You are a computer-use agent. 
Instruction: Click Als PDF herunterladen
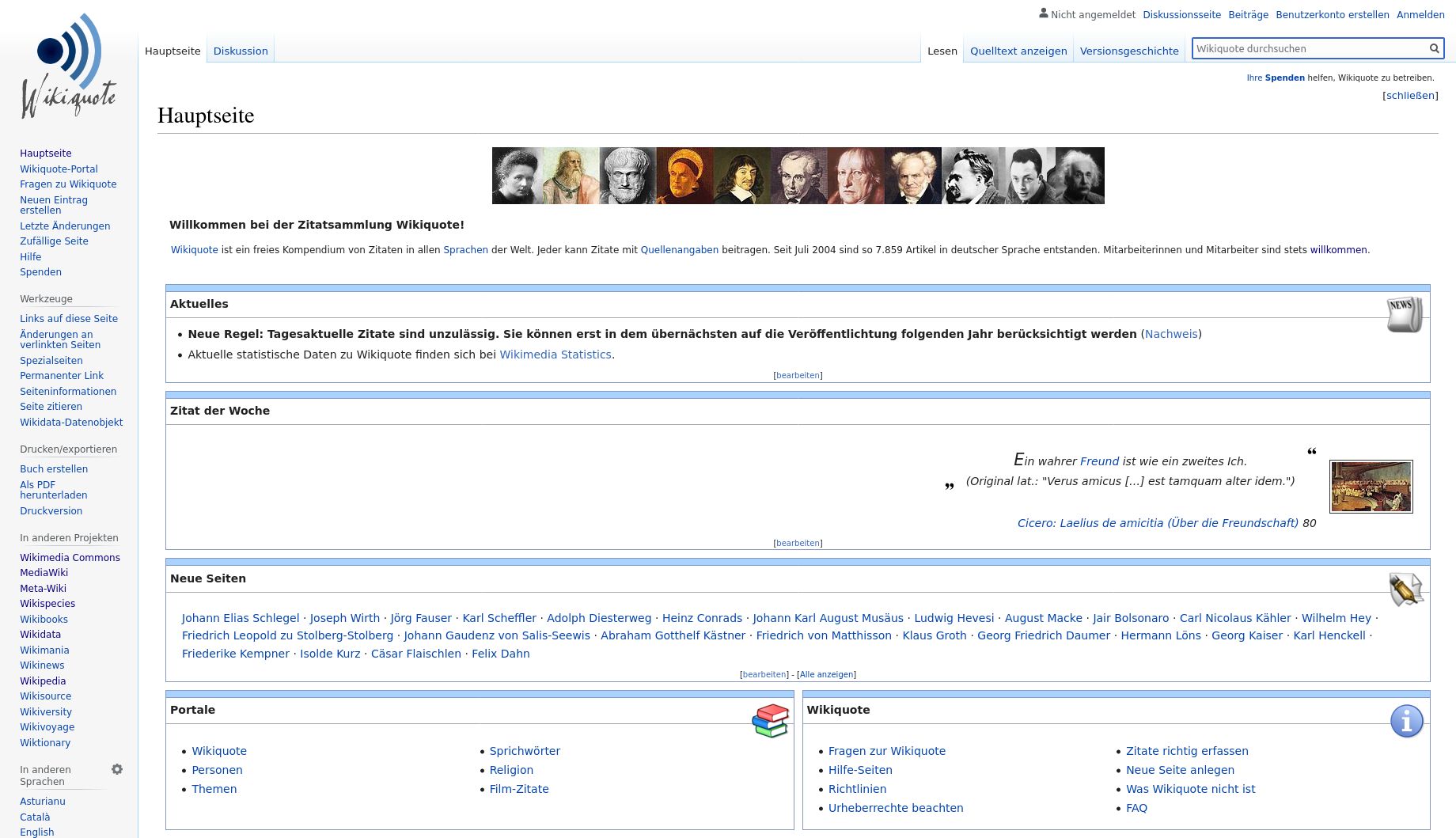click(x=54, y=490)
